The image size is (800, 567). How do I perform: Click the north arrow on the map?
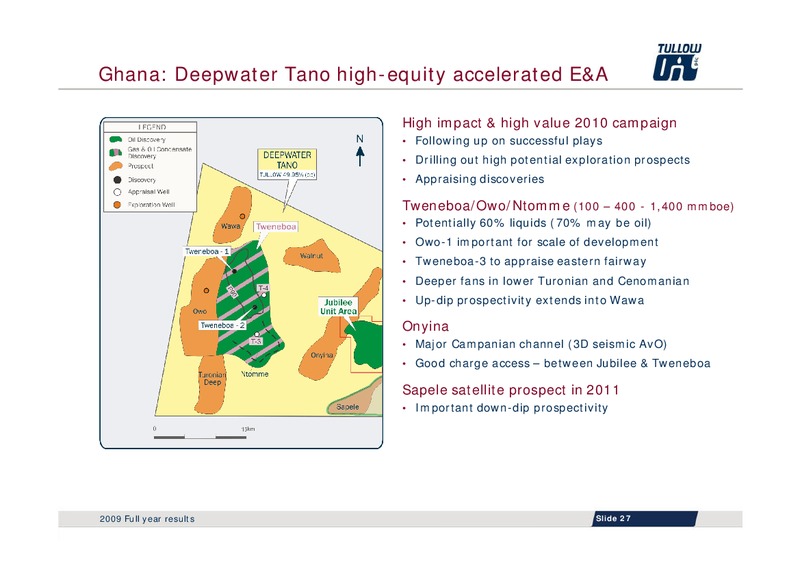[360, 156]
